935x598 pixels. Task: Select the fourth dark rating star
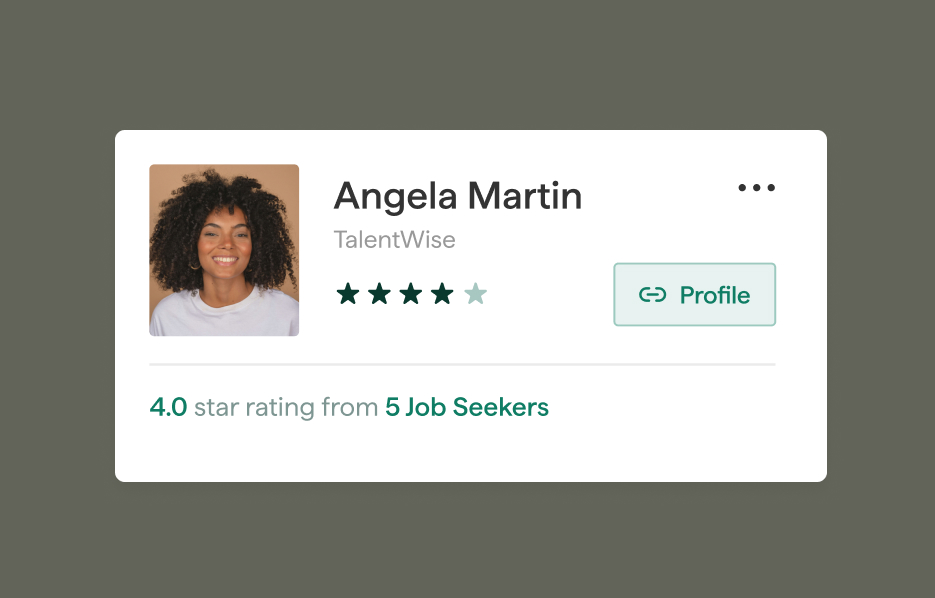click(x=442, y=294)
